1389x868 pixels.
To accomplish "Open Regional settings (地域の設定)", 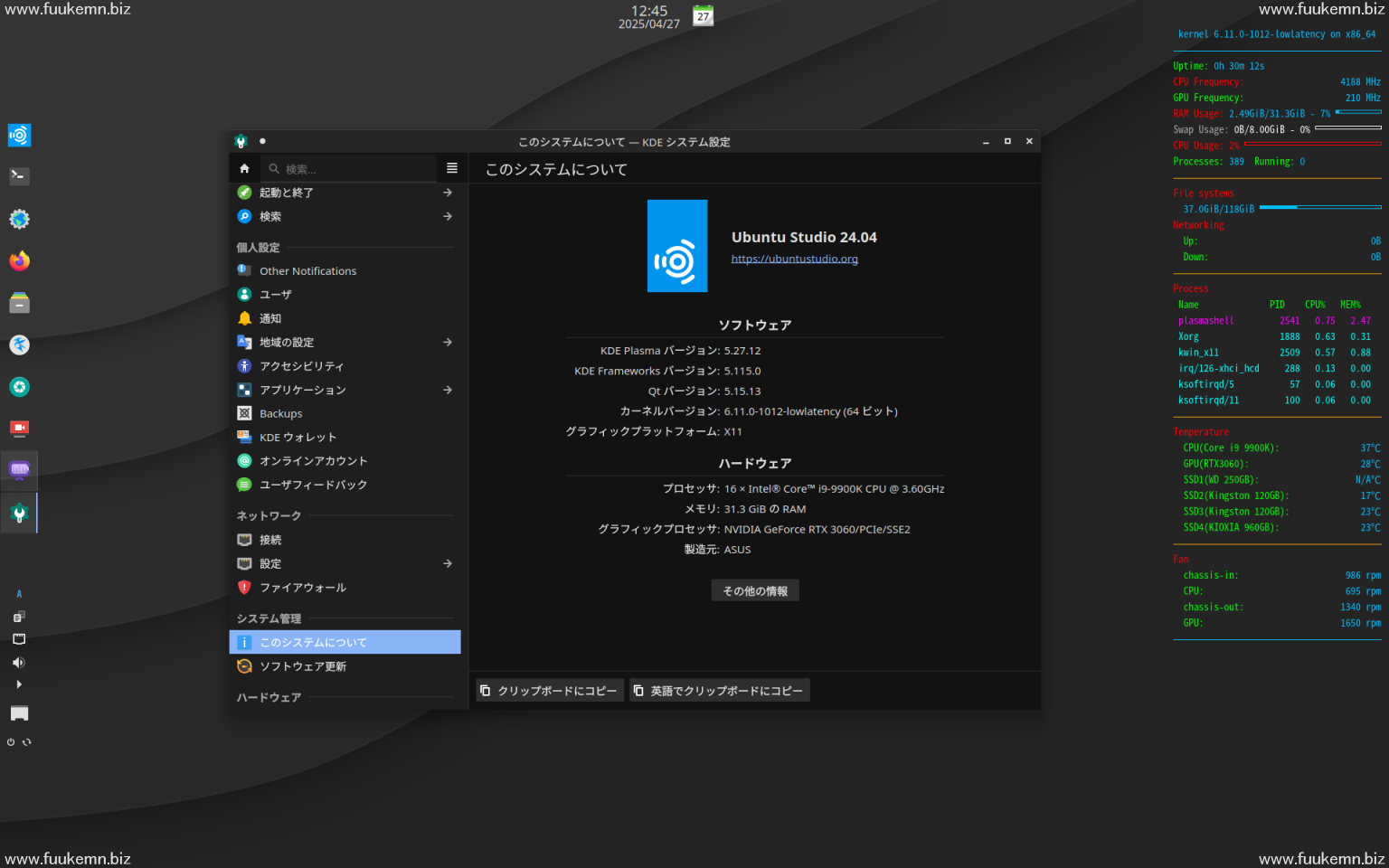I will 345,342.
